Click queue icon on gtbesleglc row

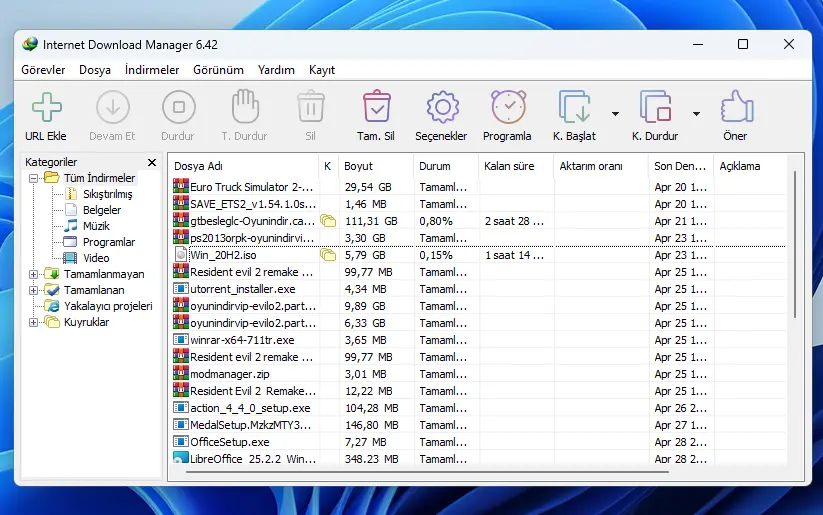pos(329,221)
